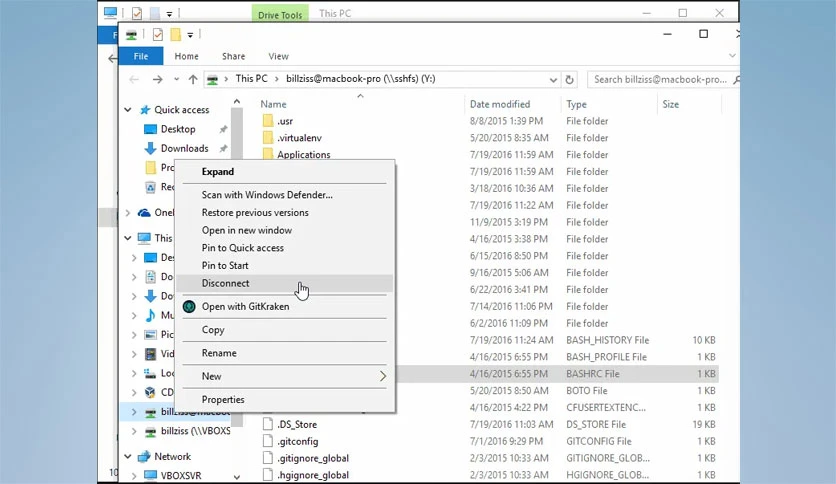The width and height of the screenshot is (836, 484).
Task: Select the .gitconfig file
Action: [x=298, y=441]
